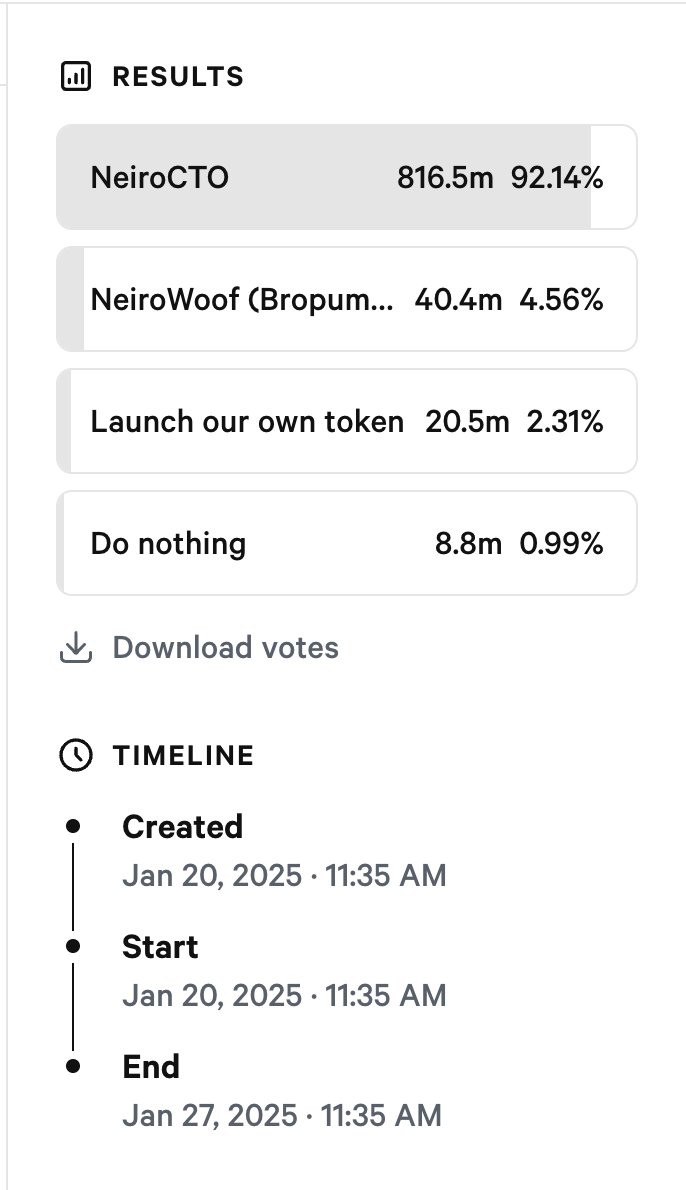Select the NeiroWoof (Bropum... result row
The image size is (686, 1190).
coord(347,299)
